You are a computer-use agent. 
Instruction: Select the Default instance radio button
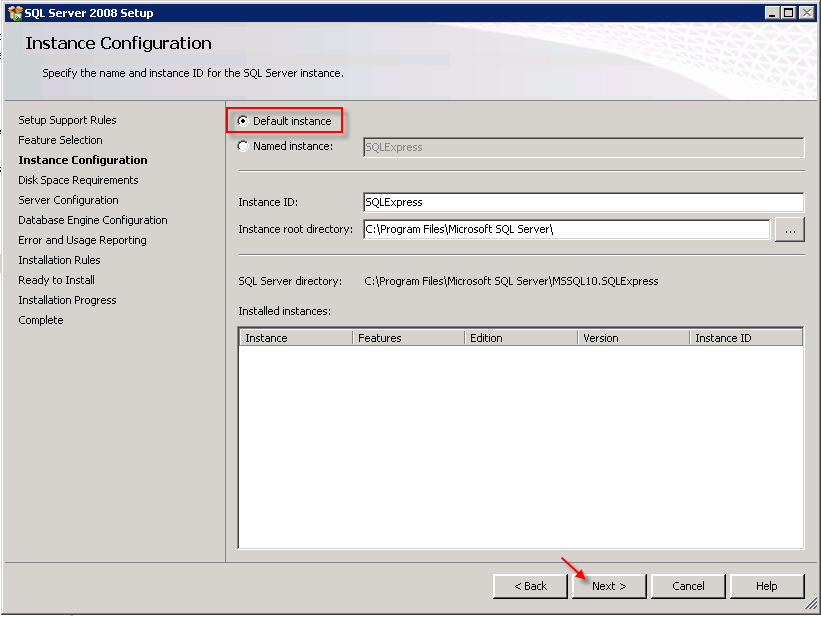tap(243, 121)
